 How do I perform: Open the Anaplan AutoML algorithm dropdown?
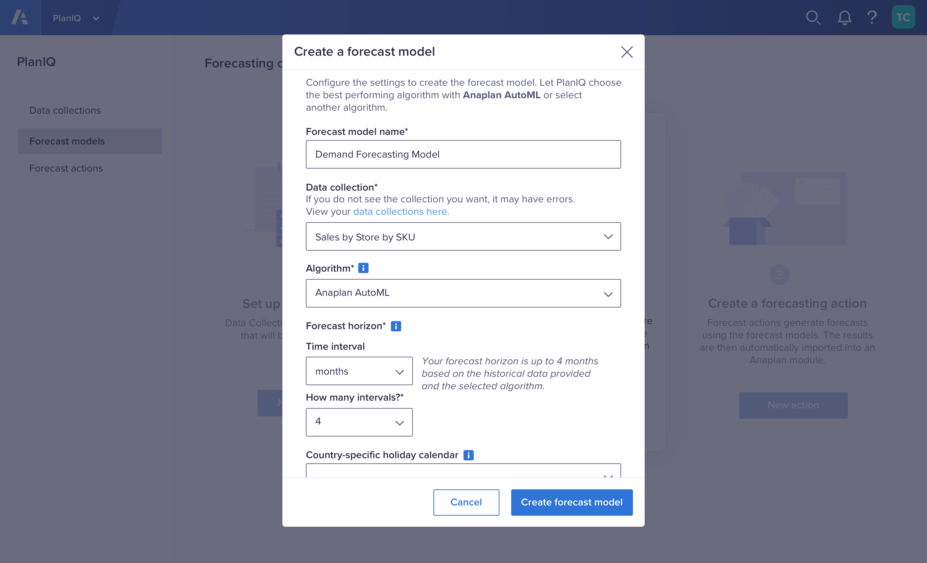pos(463,293)
